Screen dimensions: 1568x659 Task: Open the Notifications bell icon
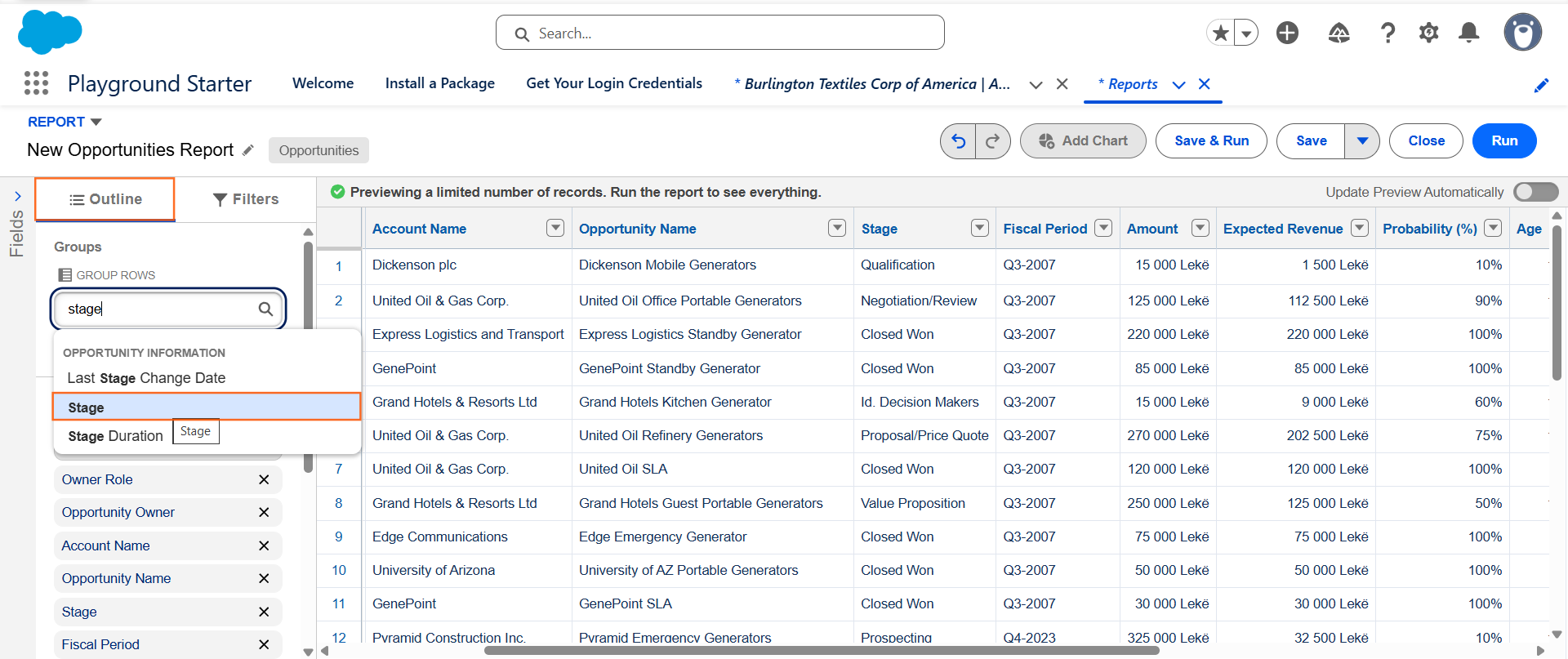[1469, 33]
